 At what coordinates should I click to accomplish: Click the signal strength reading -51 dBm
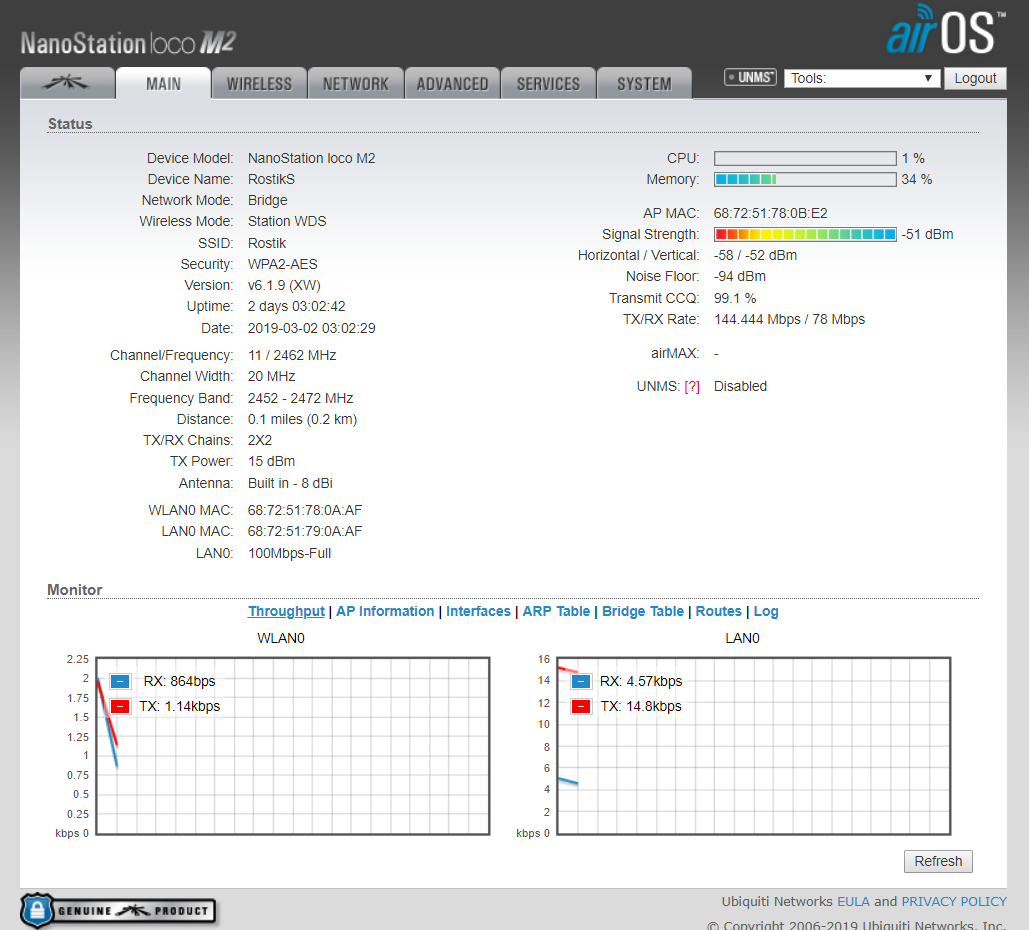(x=927, y=234)
